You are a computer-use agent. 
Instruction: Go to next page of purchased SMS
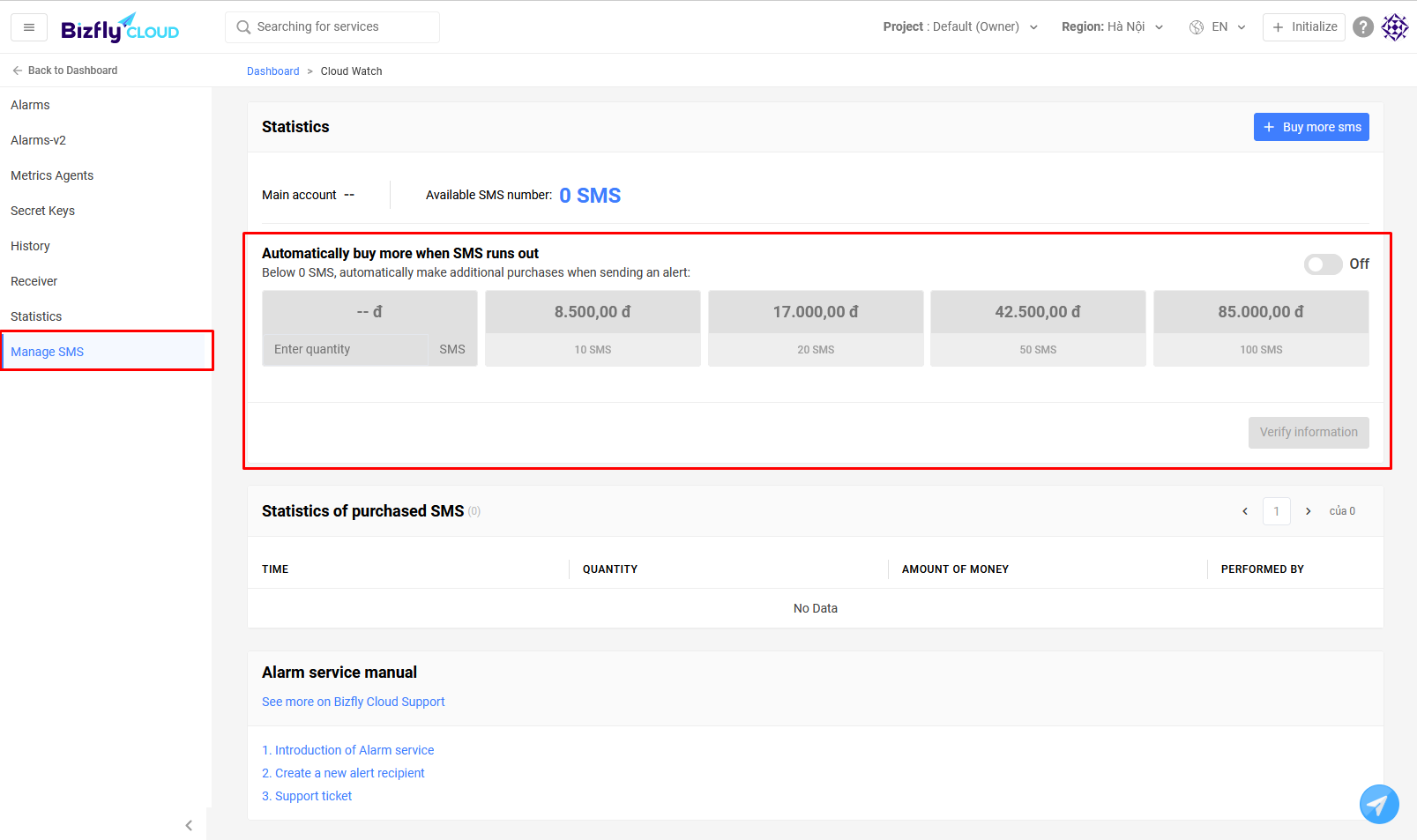pyautogui.click(x=1309, y=511)
